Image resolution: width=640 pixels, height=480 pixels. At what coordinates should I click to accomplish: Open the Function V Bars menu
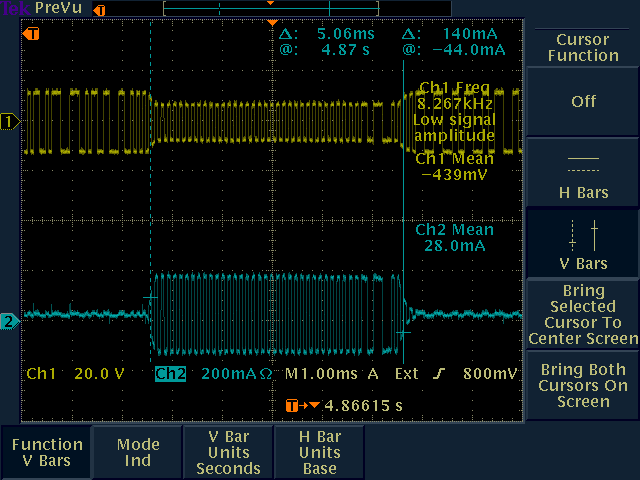point(47,452)
